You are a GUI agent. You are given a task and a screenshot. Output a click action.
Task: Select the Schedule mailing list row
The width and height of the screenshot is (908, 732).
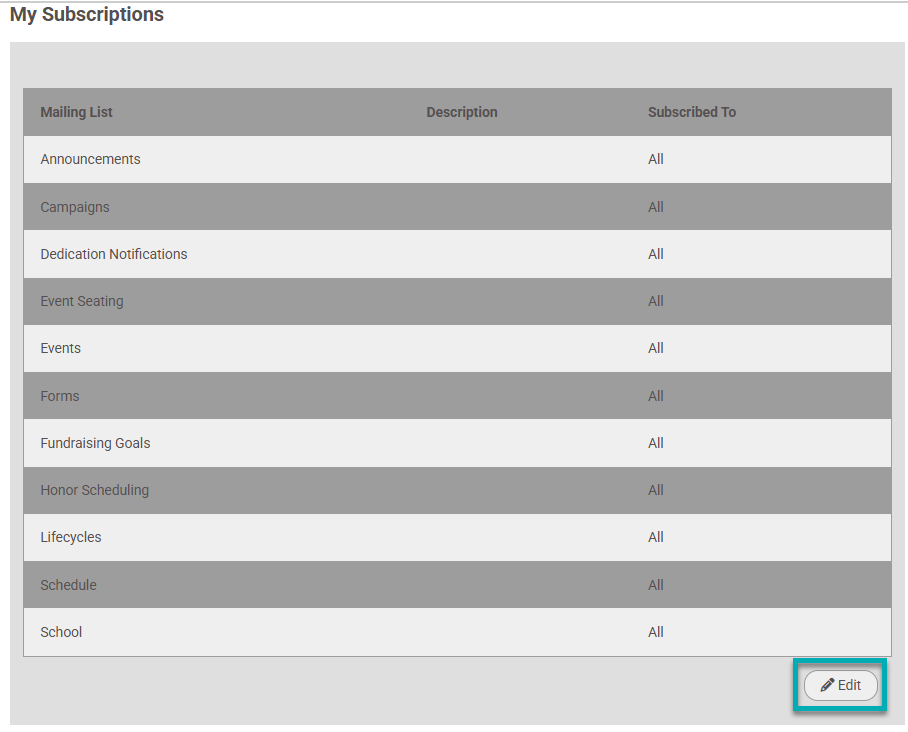pos(69,585)
